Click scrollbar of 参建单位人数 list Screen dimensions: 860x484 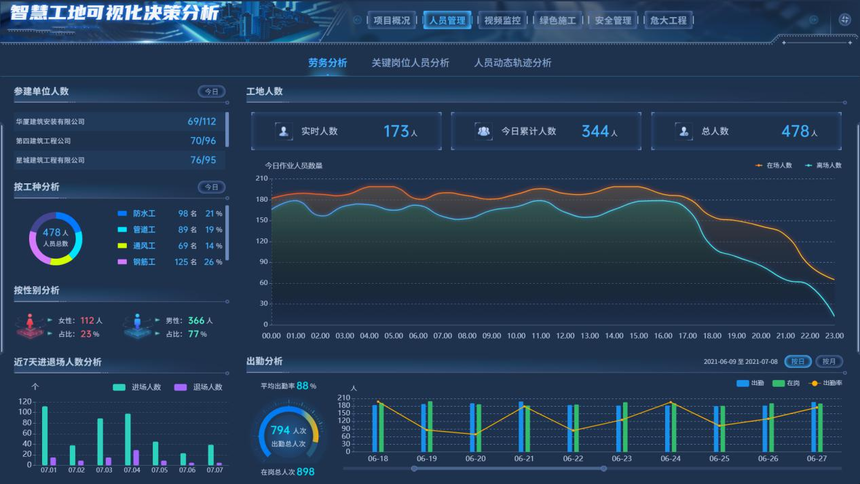point(227,130)
